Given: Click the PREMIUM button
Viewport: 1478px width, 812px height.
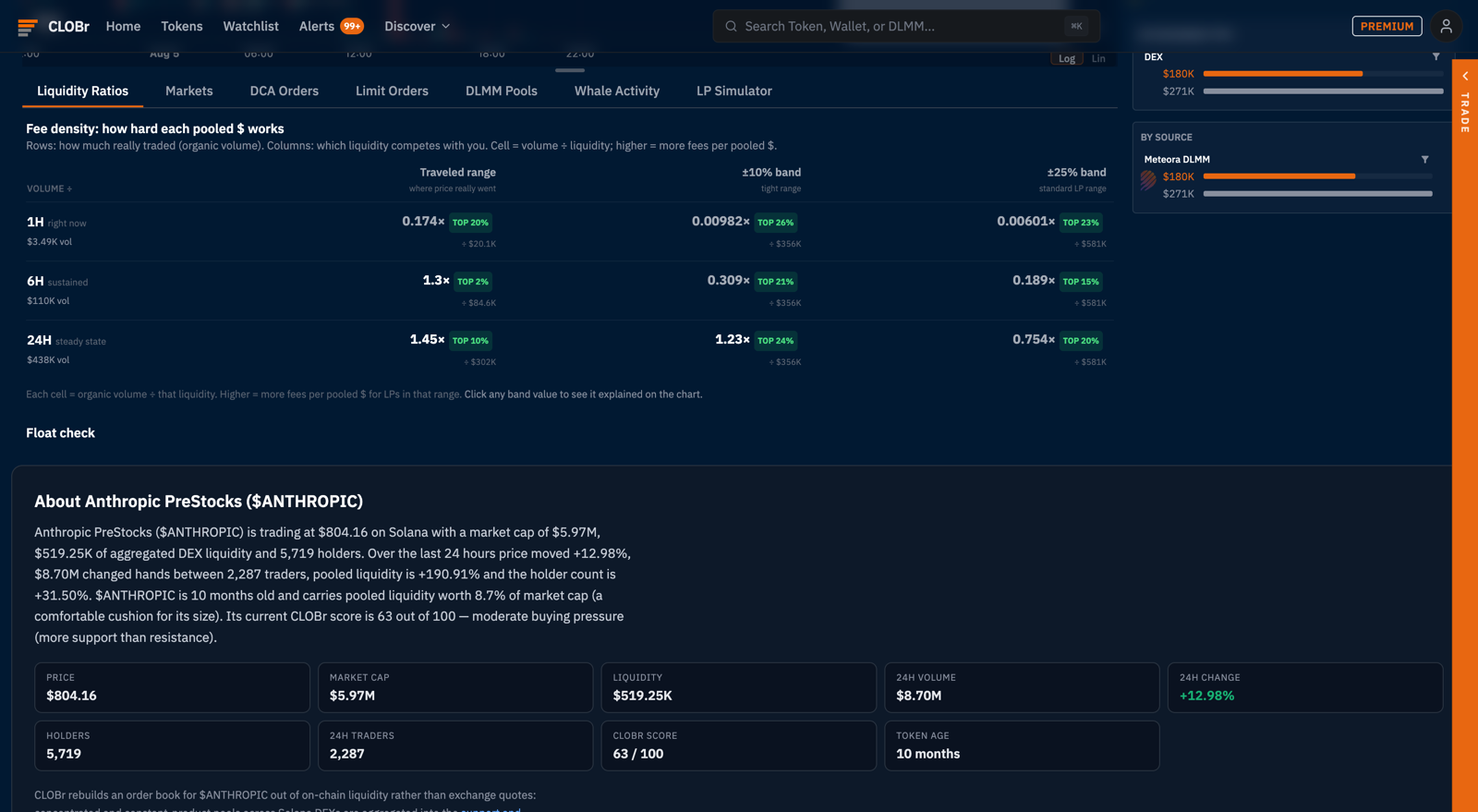Looking at the screenshot, I should coord(1387,26).
